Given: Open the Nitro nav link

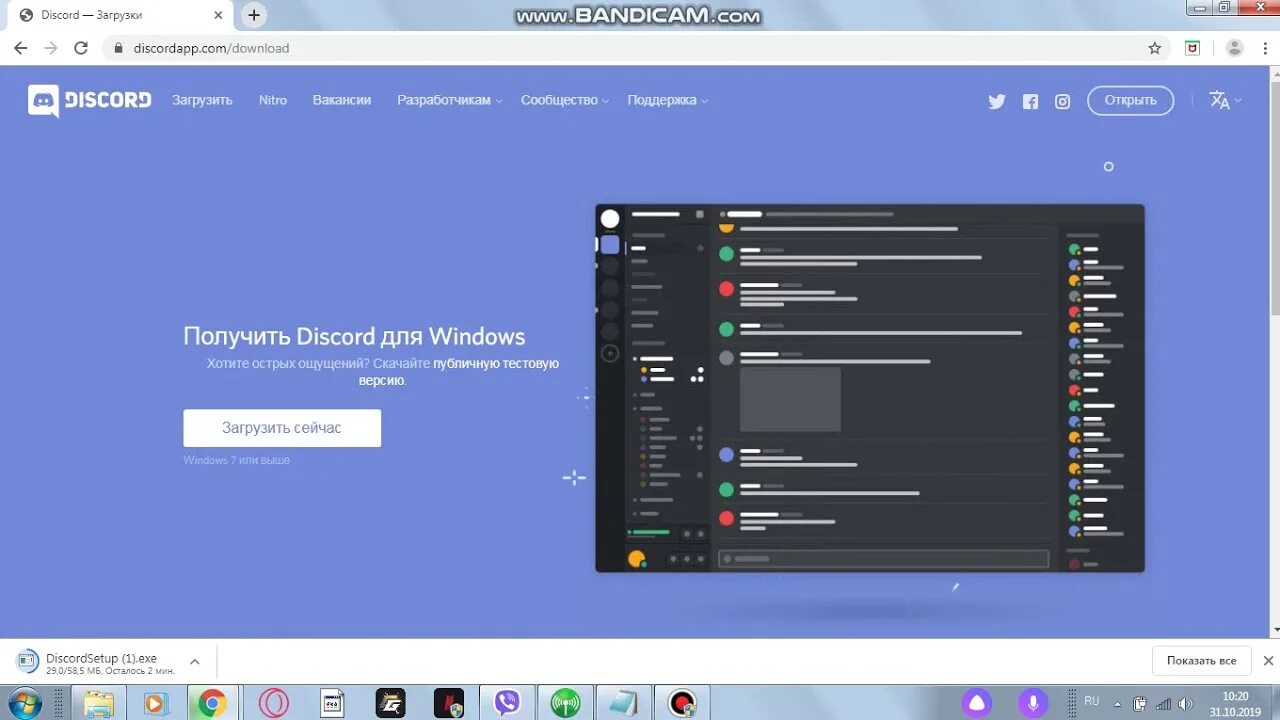Looking at the screenshot, I should [273, 100].
